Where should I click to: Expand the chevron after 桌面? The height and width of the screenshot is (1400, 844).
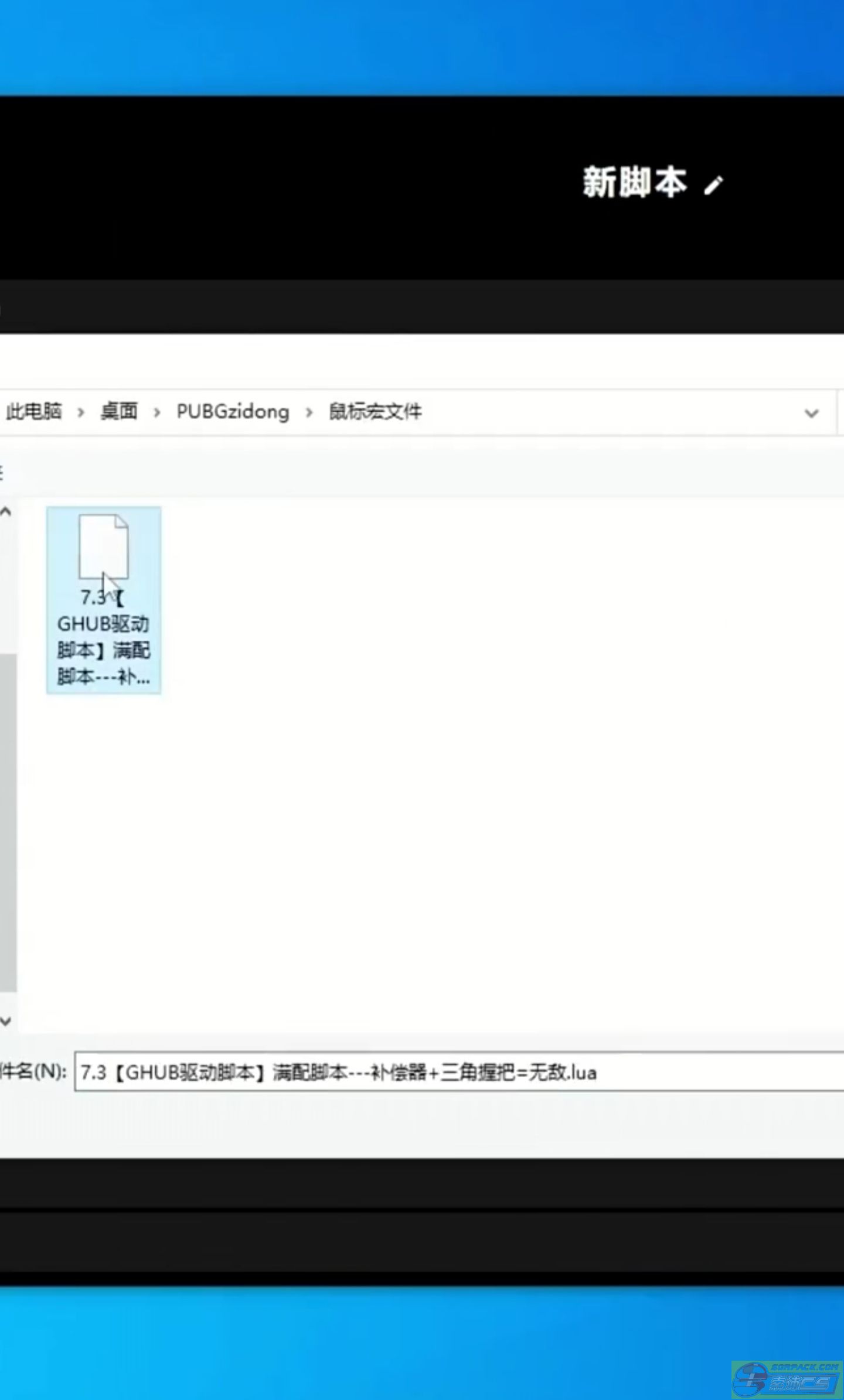click(x=156, y=412)
